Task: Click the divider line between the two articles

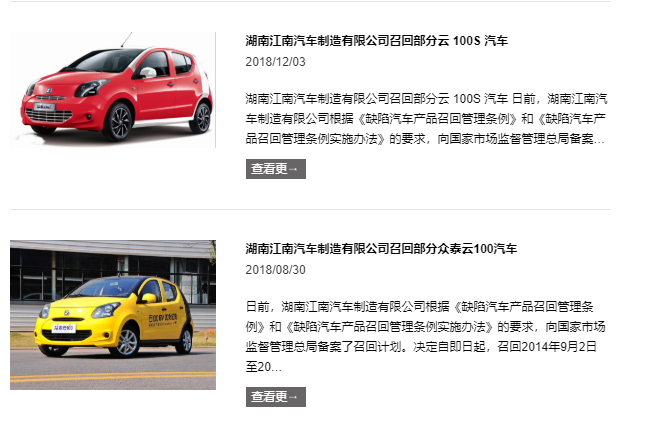Action: click(x=310, y=210)
